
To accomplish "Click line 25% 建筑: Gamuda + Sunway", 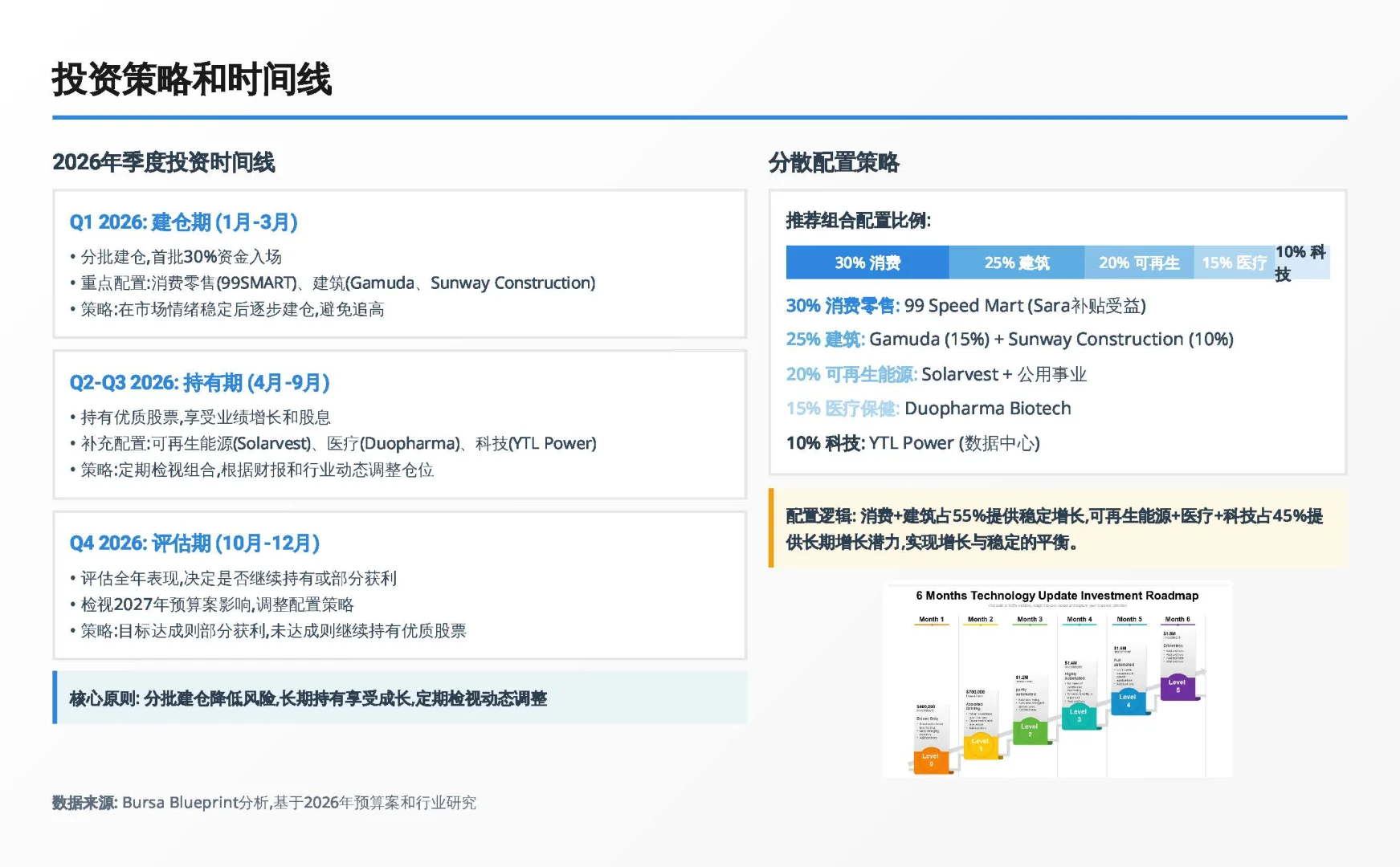I will pos(1010,340).
